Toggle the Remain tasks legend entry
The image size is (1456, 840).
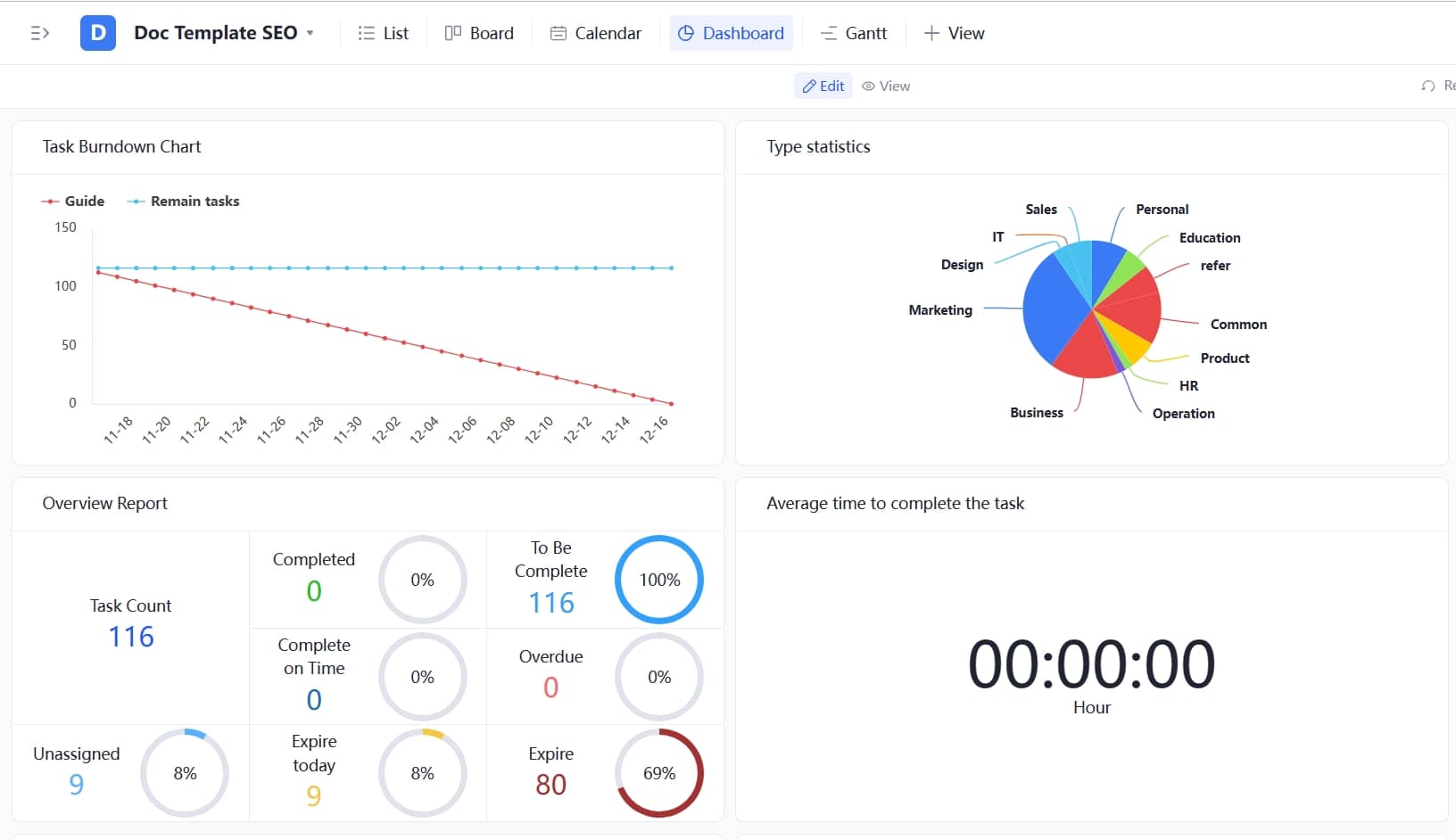click(183, 201)
